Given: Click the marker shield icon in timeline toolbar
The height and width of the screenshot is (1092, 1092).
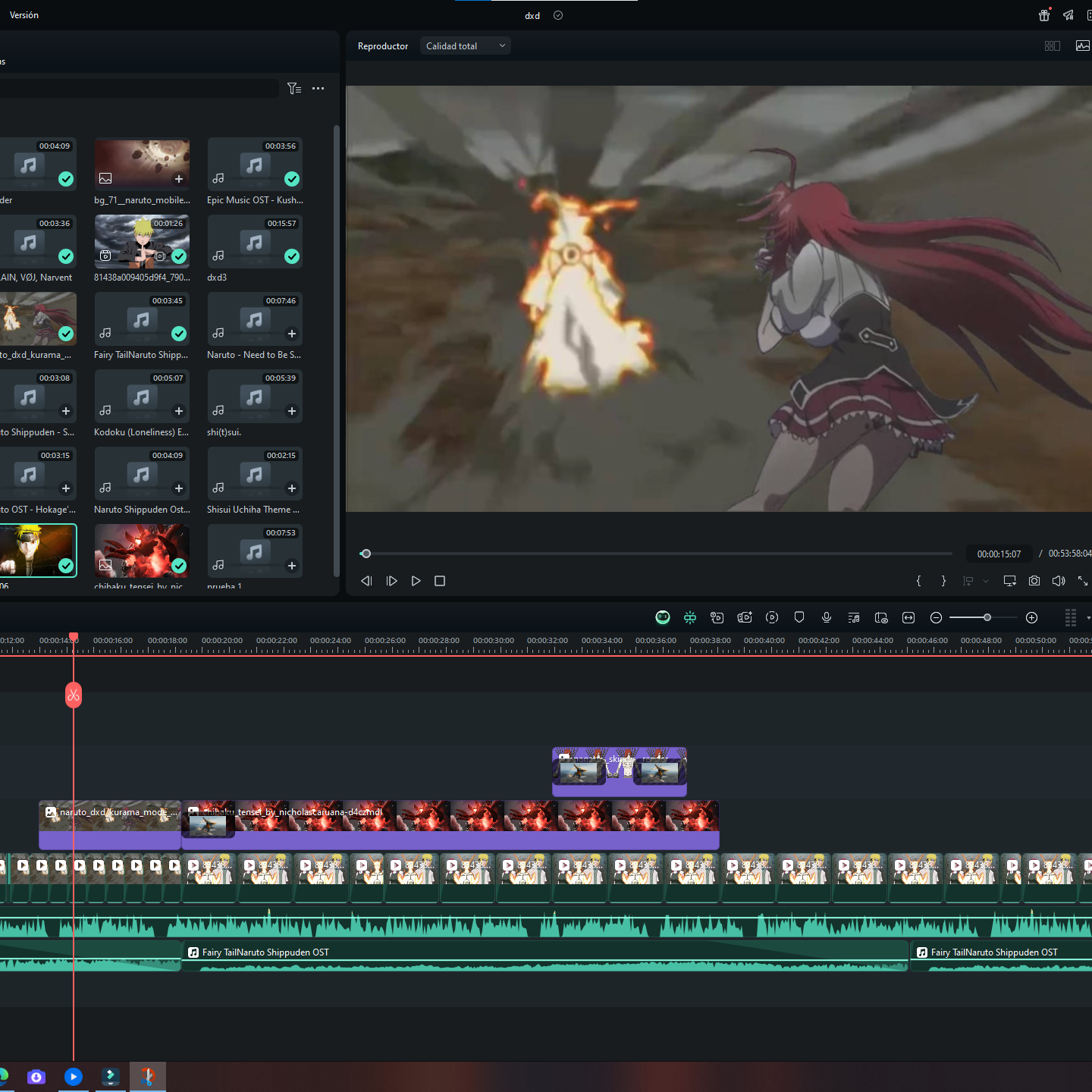Looking at the screenshot, I should [x=799, y=617].
